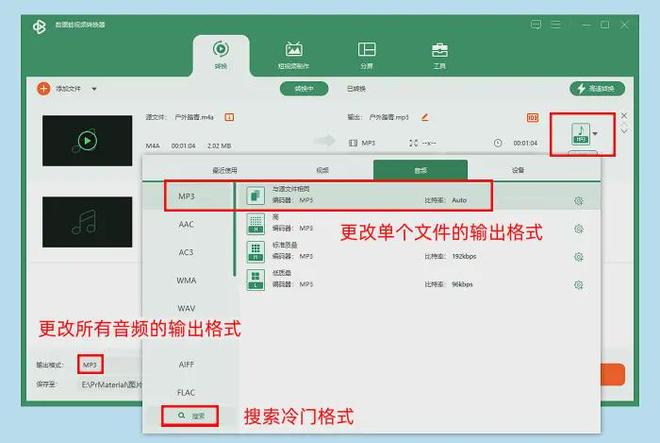Expand the arrow beside the music-note format icon

[595, 133]
